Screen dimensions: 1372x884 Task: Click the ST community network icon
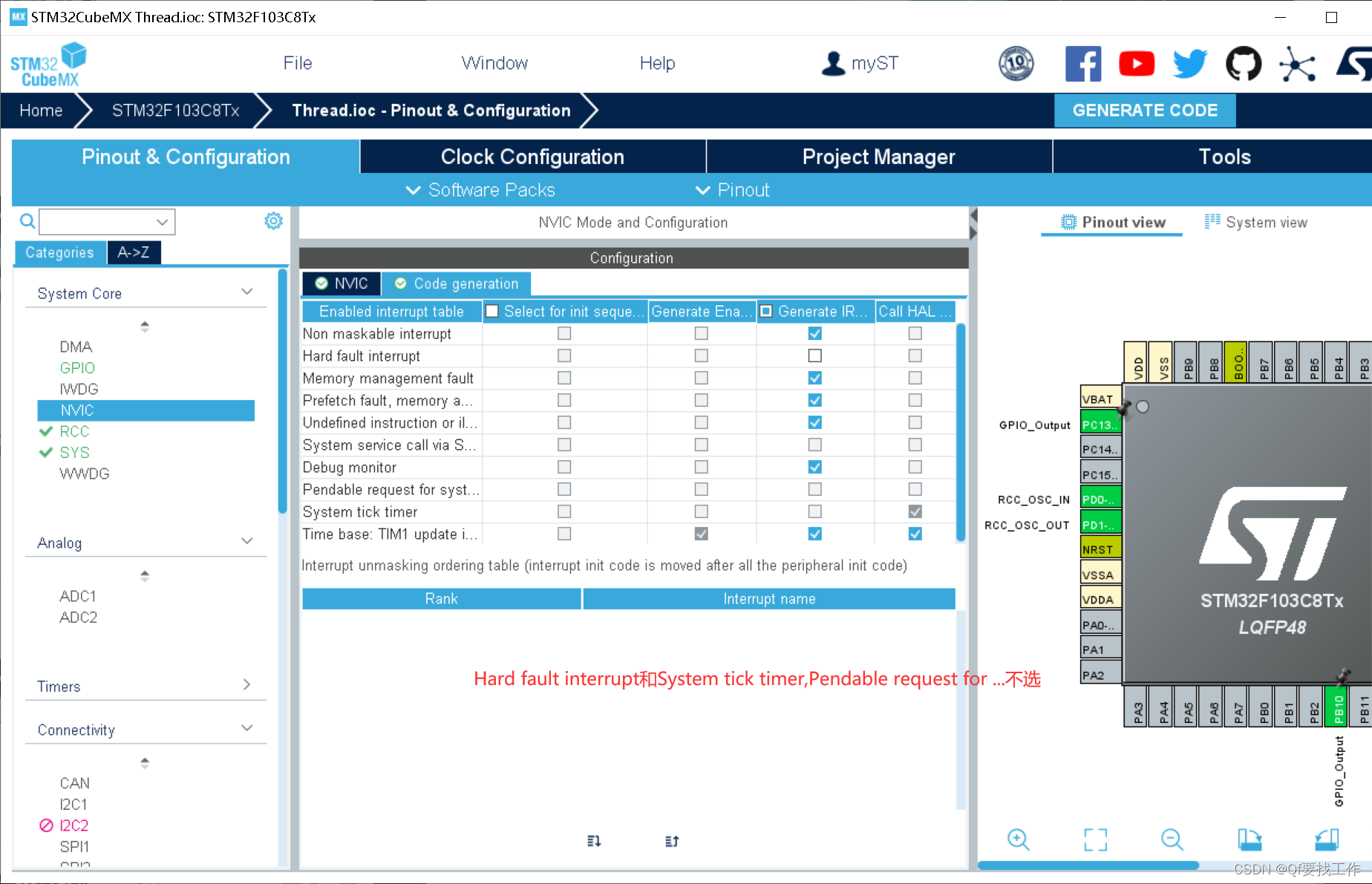[x=1297, y=64]
